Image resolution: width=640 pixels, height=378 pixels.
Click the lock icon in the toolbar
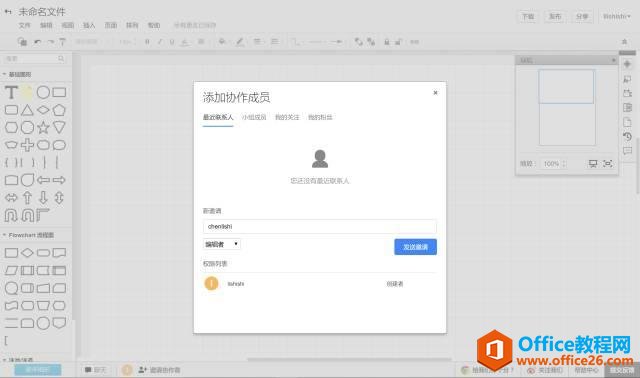point(387,42)
